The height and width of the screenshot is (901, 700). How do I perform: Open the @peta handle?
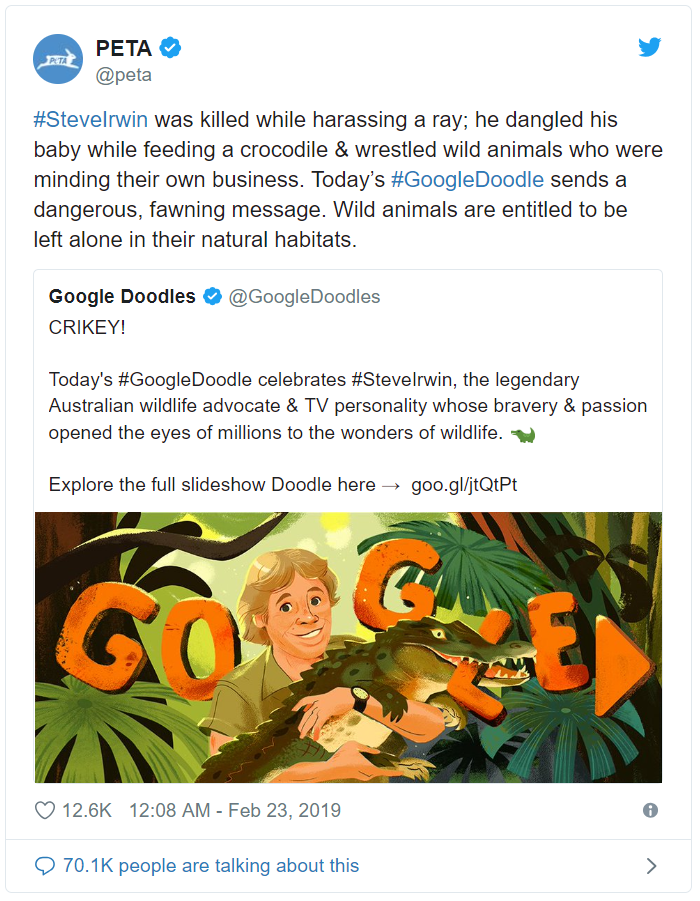pos(124,75)
